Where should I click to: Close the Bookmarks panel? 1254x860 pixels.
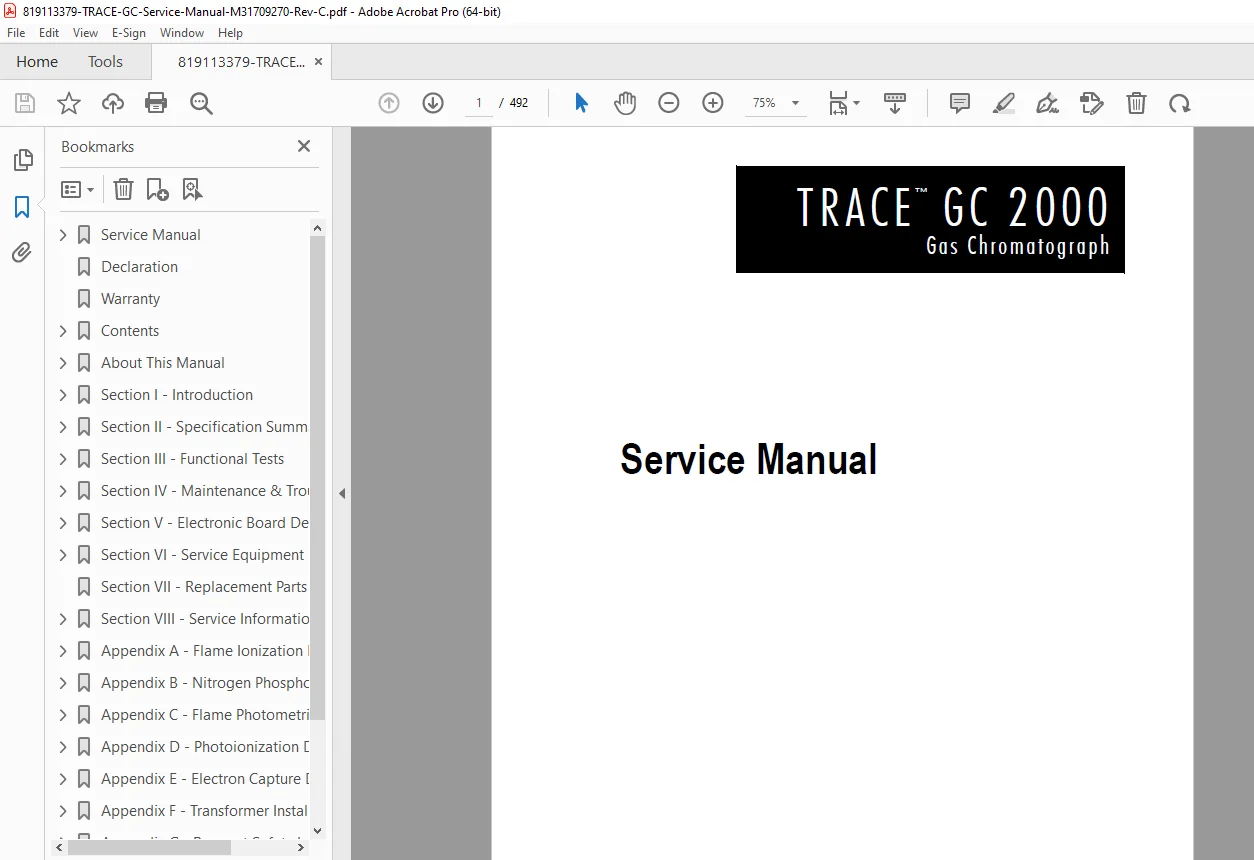click(304, 146)
